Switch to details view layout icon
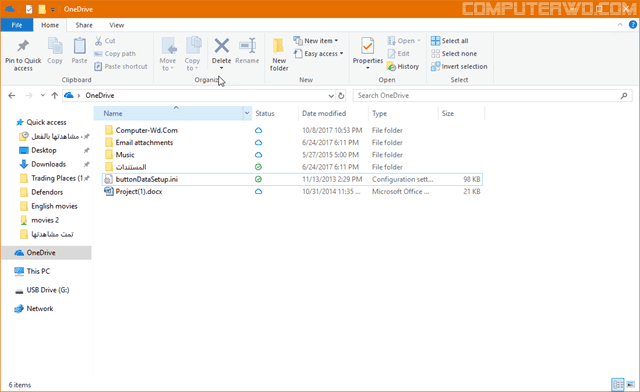 (618, 384)
